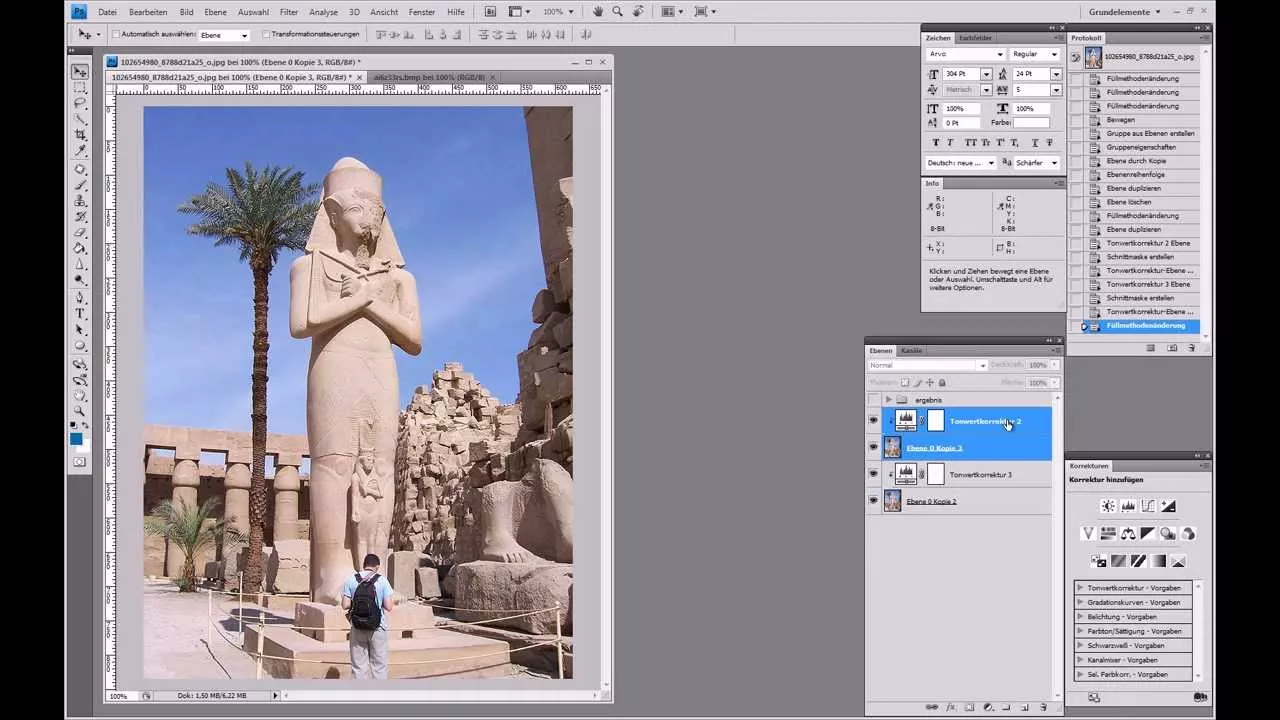
Task: Click the Ebene 0 Kopie 2 layer thumbnail
Action: 893,501
